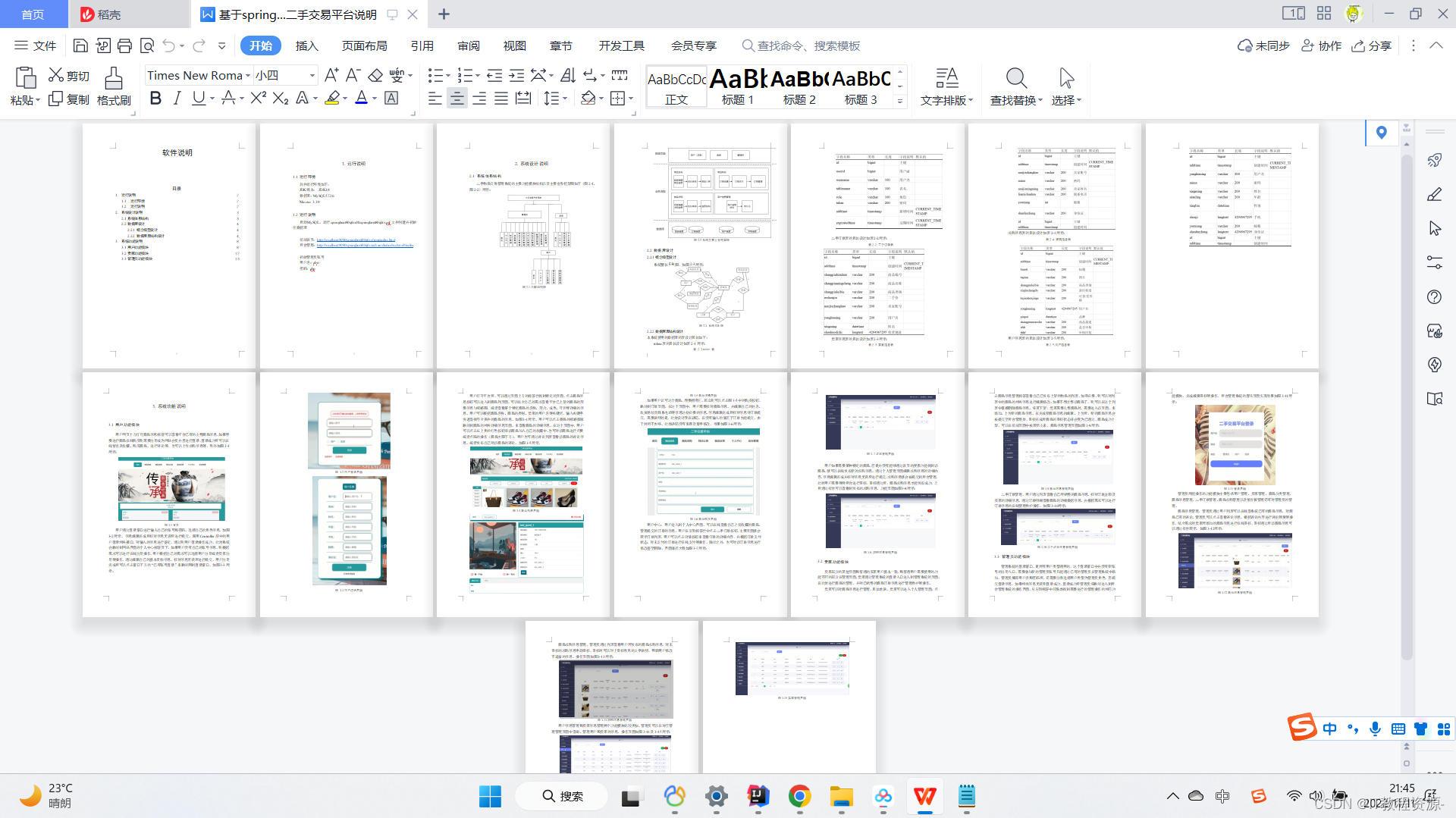1456x818 pixels.
Task: Clear formatting with the eraser icon
Action: 375,75
